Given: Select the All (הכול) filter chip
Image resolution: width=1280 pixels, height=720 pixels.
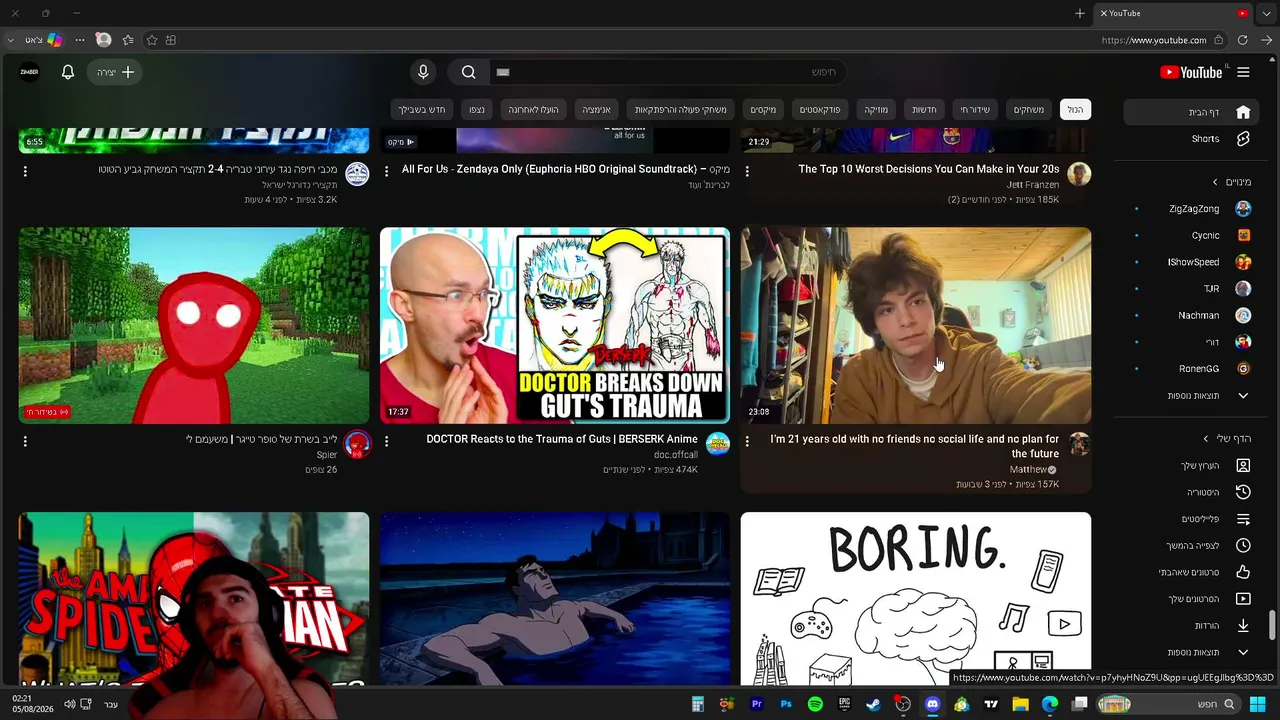Looking at the screenshot, I should (x=1075, y=109).
